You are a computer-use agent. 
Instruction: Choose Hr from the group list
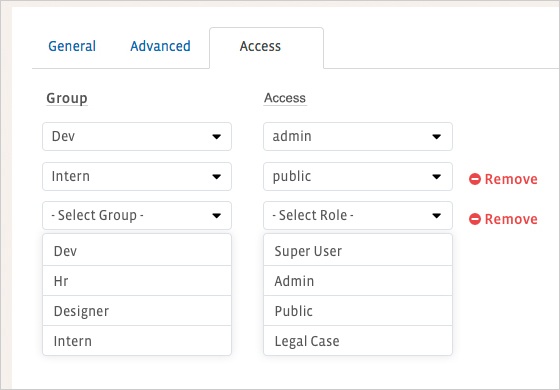[137, 281]
